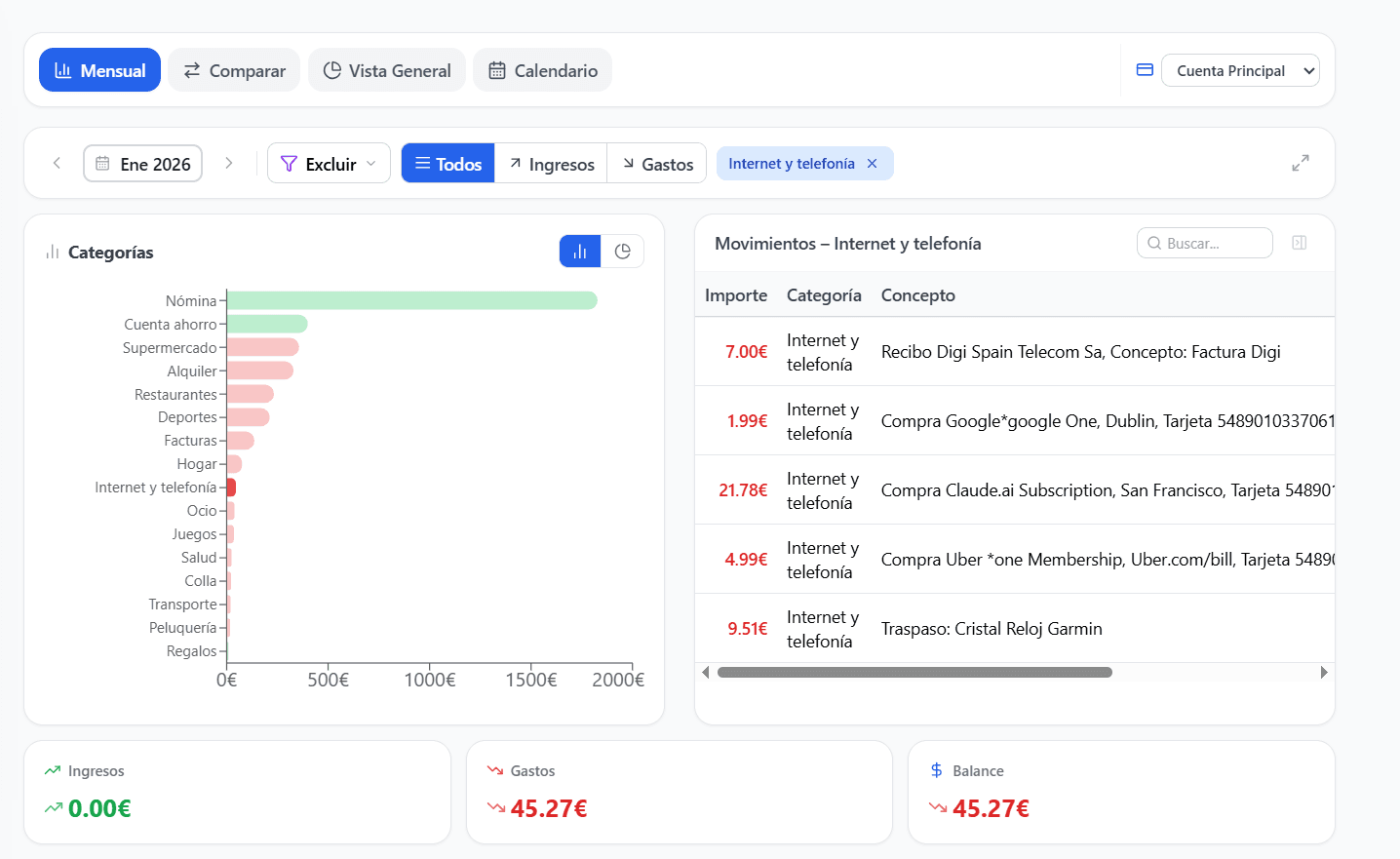Remove the Internet y telefonía filter chip
The width and height of the screenshot is (1400, 859).
[873, 164]
